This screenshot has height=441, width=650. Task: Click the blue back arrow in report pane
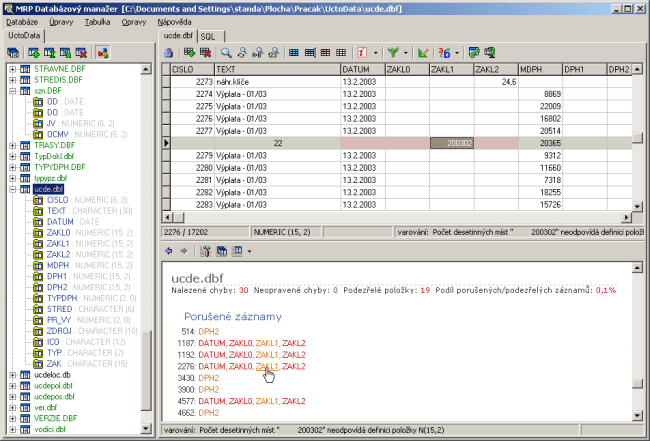point(167,251)
